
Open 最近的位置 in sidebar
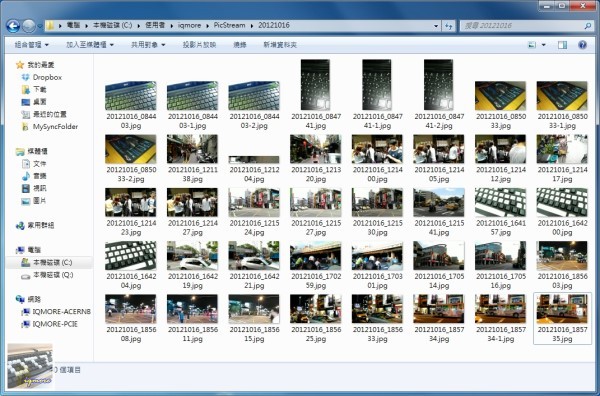(44, 114)
